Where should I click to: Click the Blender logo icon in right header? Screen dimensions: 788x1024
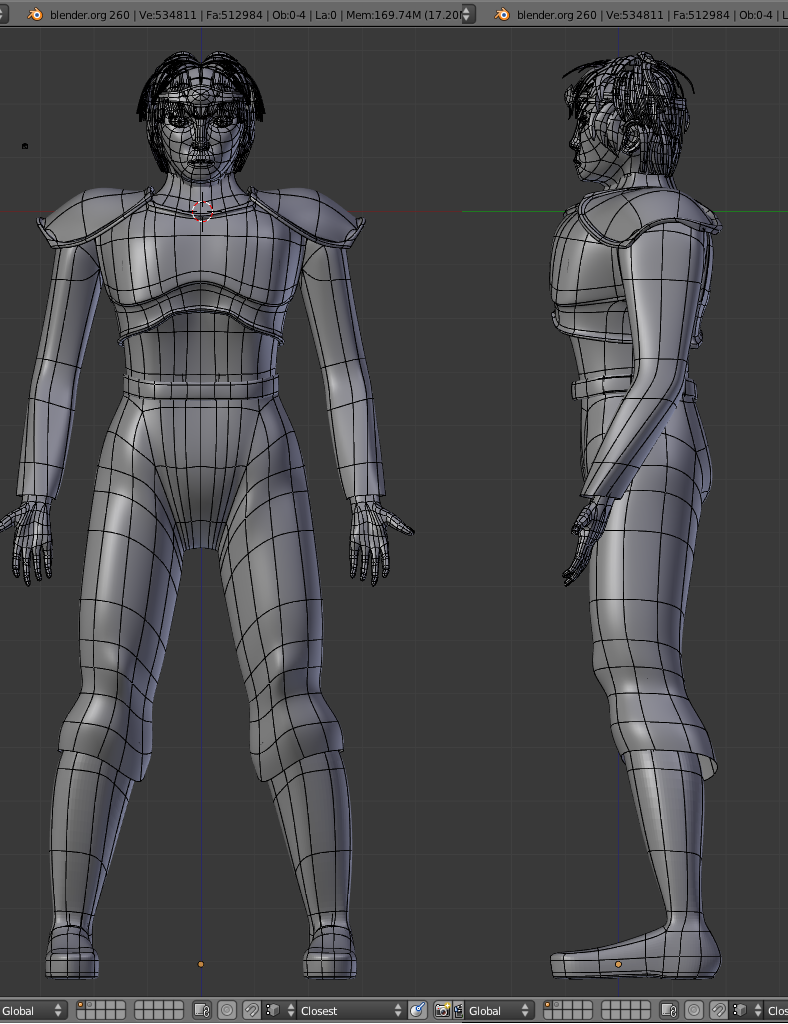click(502, 15)
